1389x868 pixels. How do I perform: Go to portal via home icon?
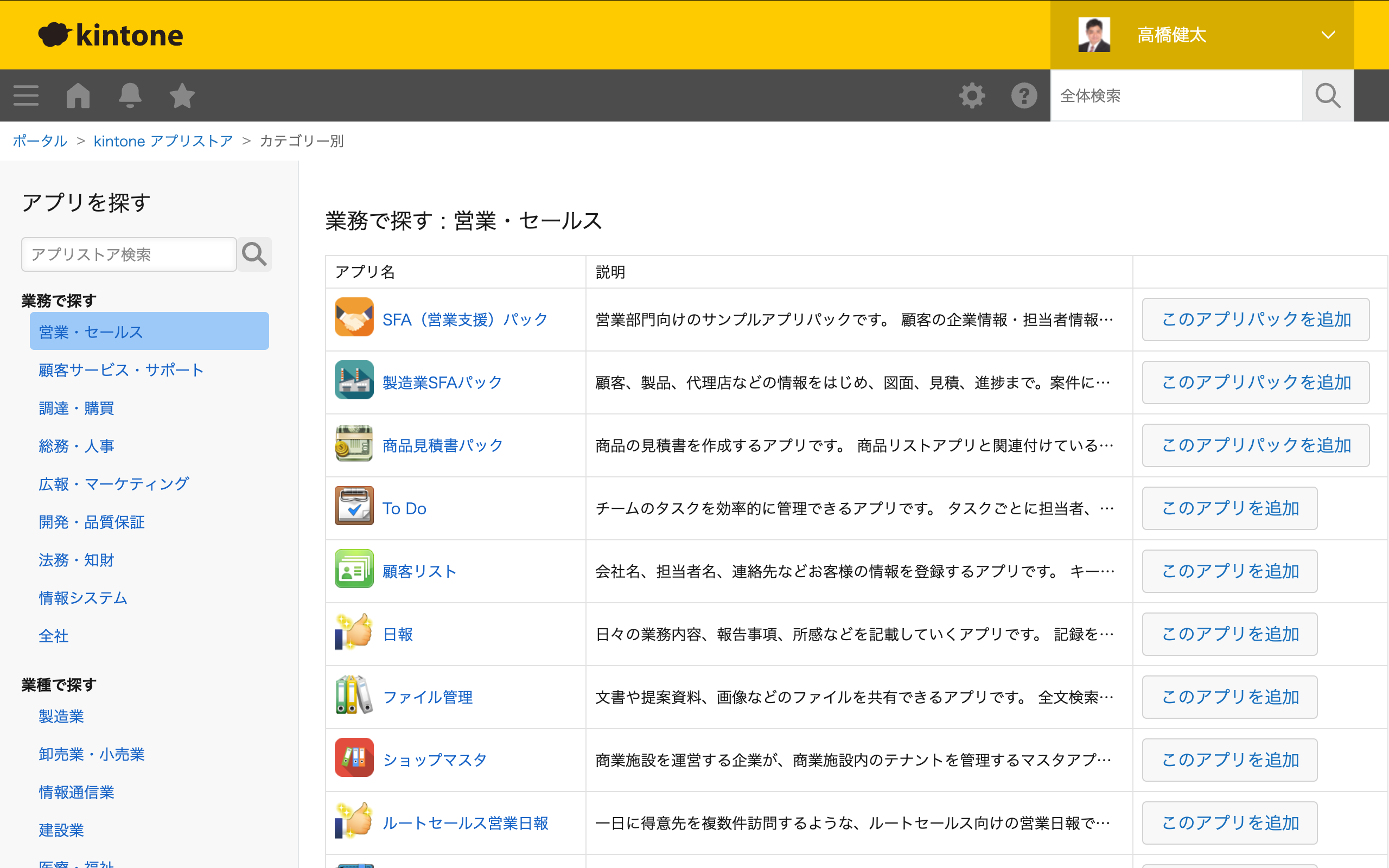[78, 95]
